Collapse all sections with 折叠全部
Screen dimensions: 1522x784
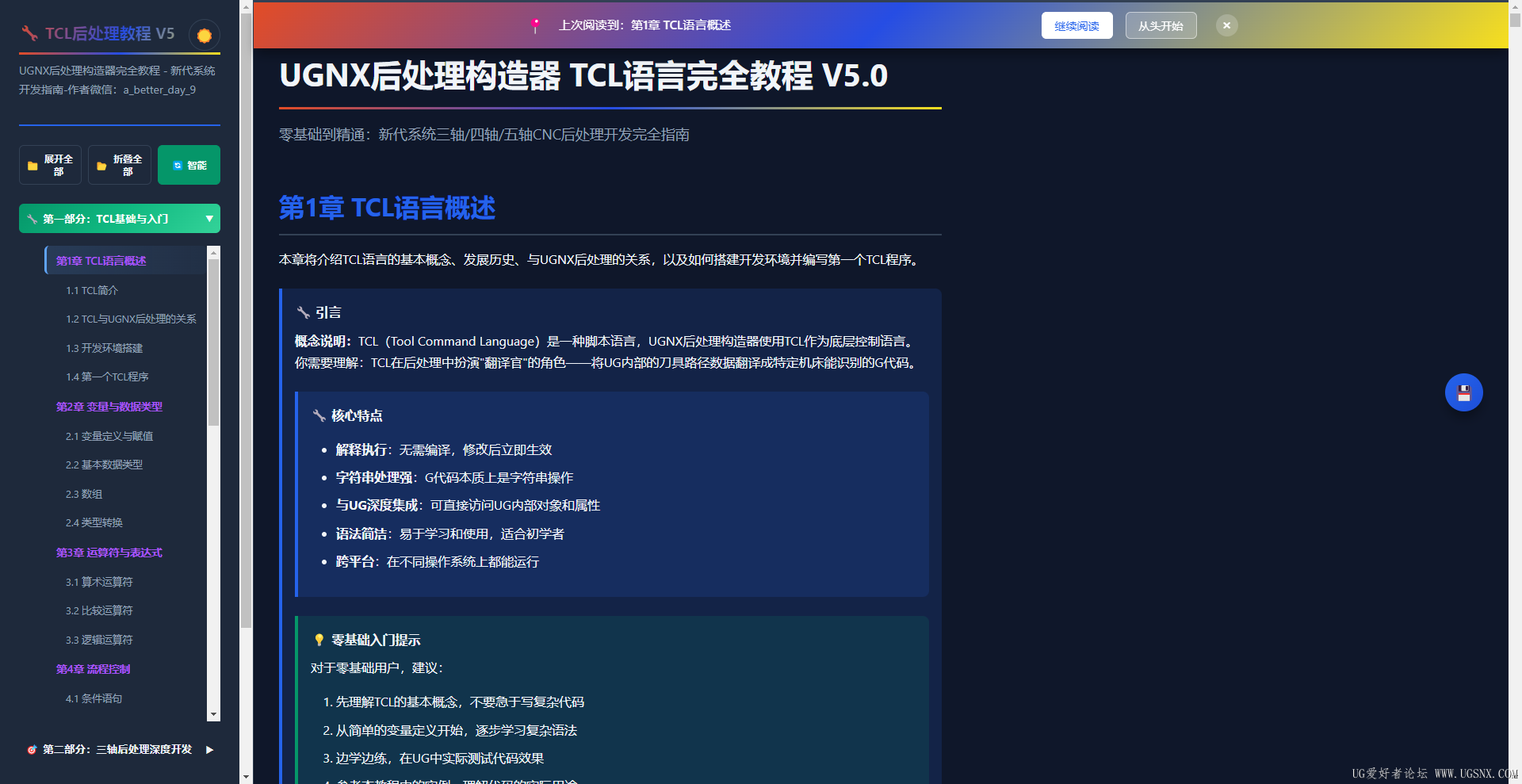120,165
